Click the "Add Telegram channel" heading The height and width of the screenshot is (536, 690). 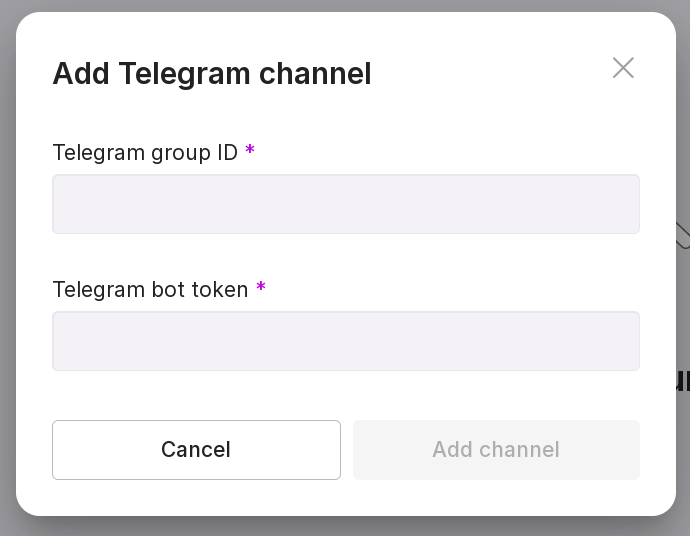pyautogui.click(x=211, y=73)
